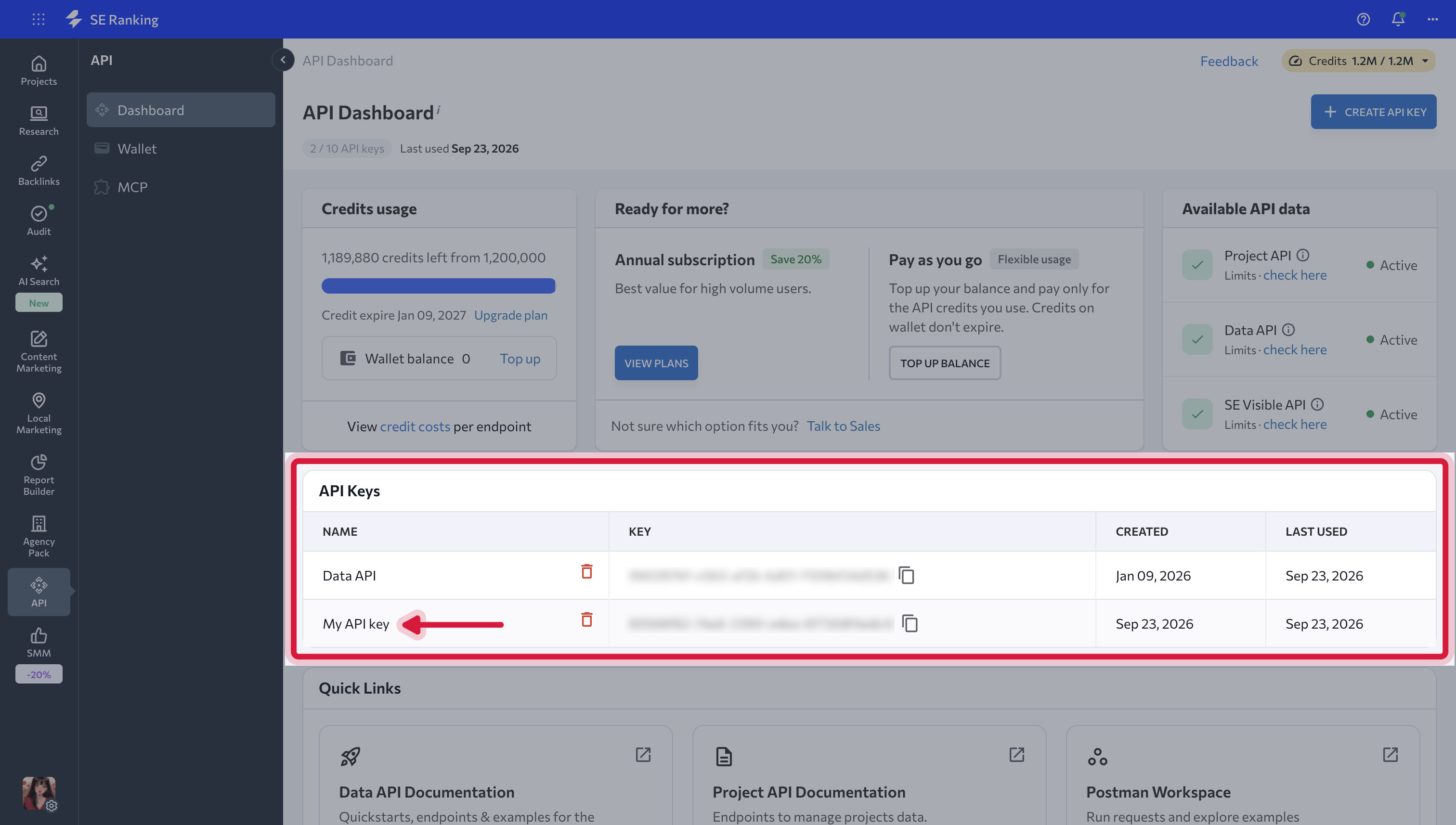Click the Talk to Sales link

[x=844, y=426]
